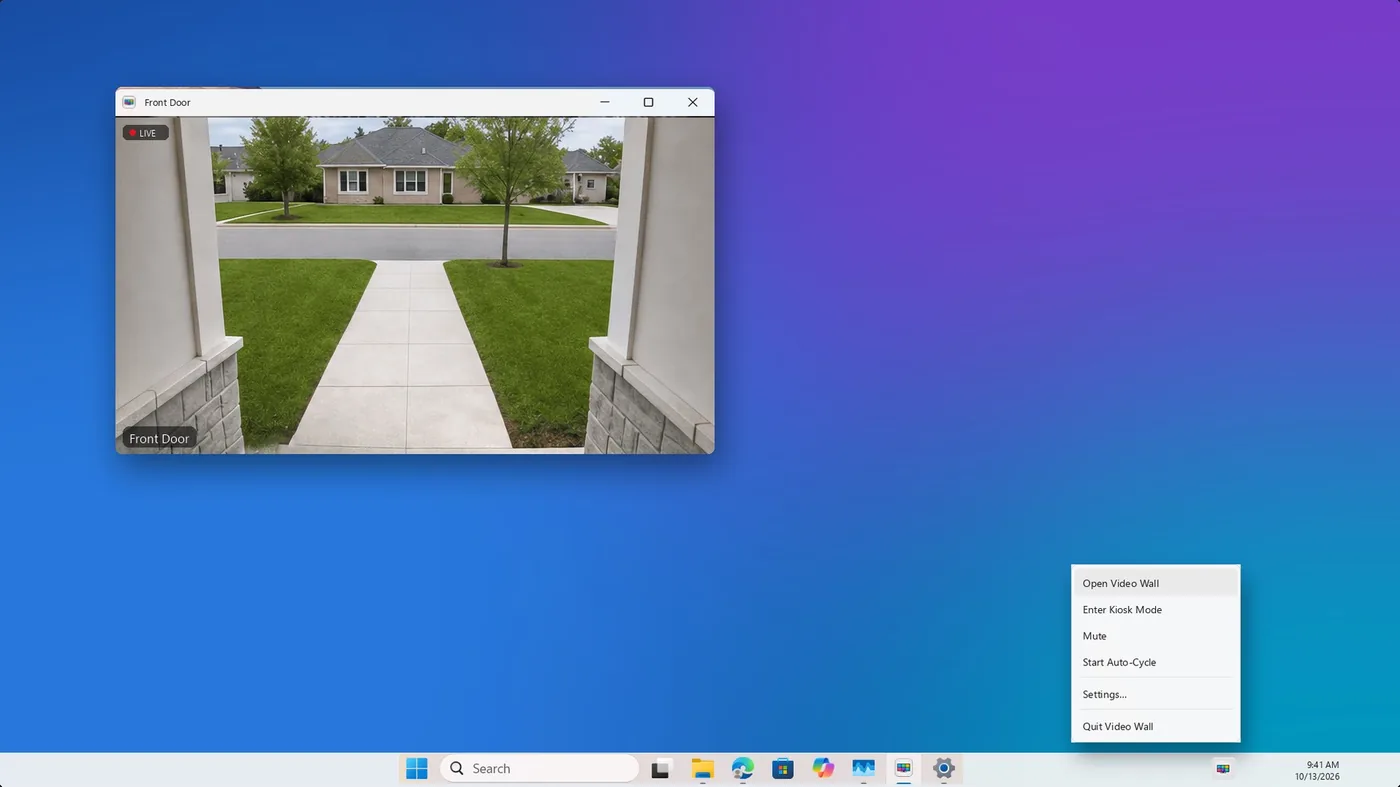Launch Copilot from the taskbar
1400x787 pixels.
(823, 768)
